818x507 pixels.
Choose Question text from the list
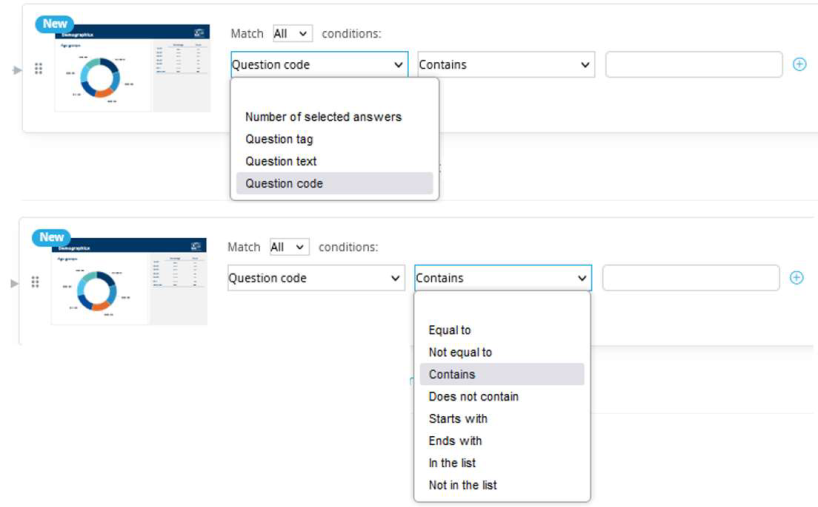pos(281,161)
